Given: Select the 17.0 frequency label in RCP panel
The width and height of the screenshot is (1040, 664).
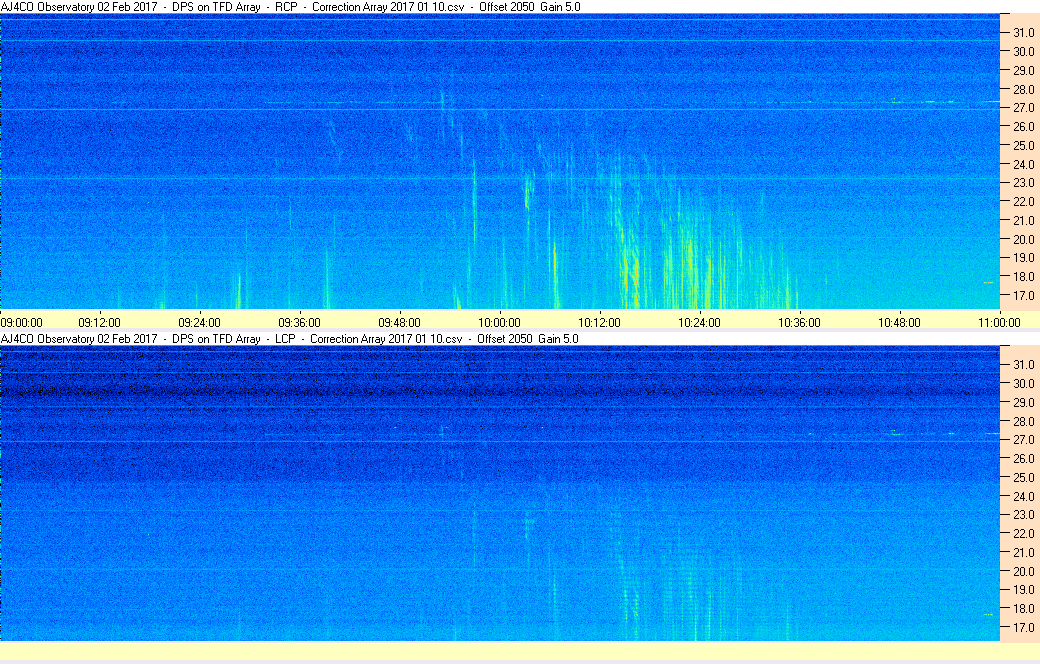Looking at the screenshot, I should (x=1020, y=296).
